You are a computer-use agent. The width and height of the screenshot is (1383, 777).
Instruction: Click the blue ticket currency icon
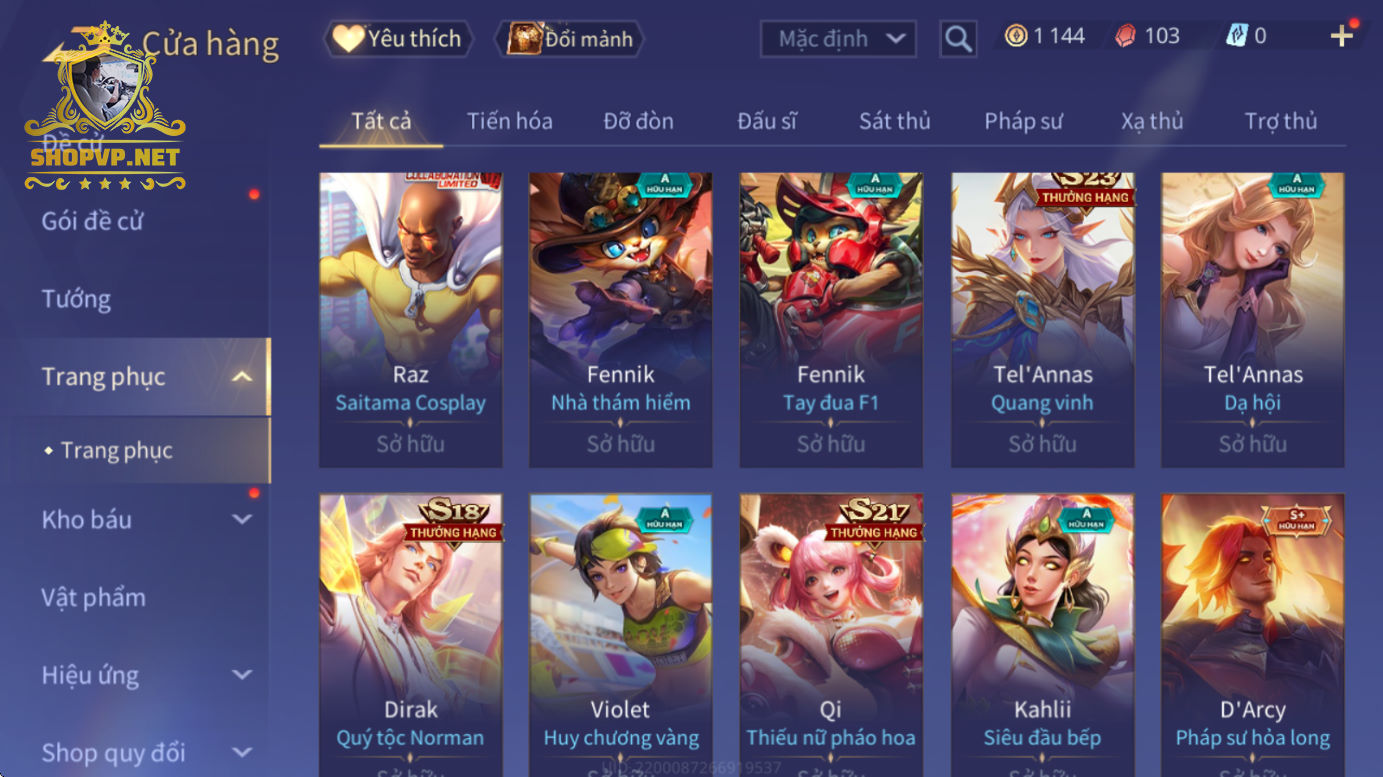pyautogui.click(x=1237, y=36)
